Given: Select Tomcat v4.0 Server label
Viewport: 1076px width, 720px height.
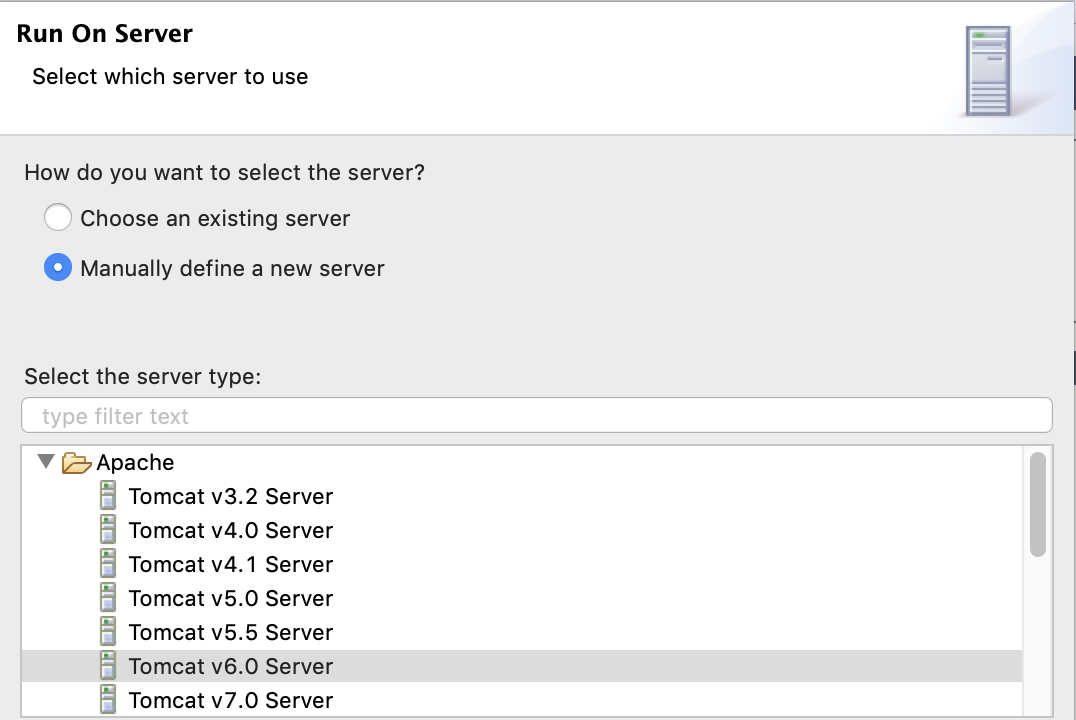Looking at the screenshot, I should [231, 530].
